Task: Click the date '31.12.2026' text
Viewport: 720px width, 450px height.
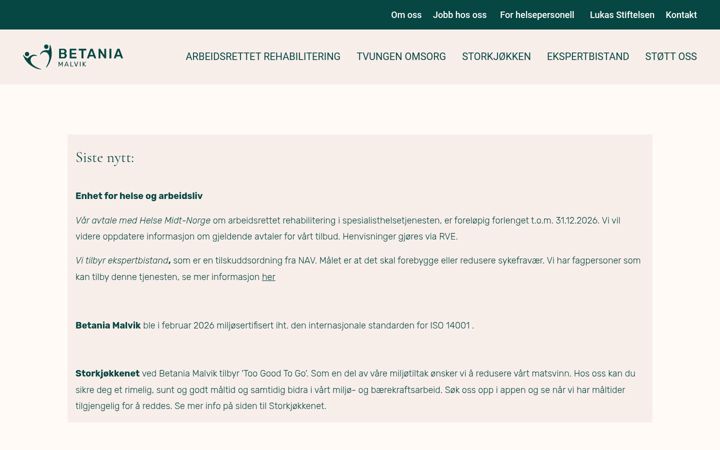Action: tap(577, 220)
